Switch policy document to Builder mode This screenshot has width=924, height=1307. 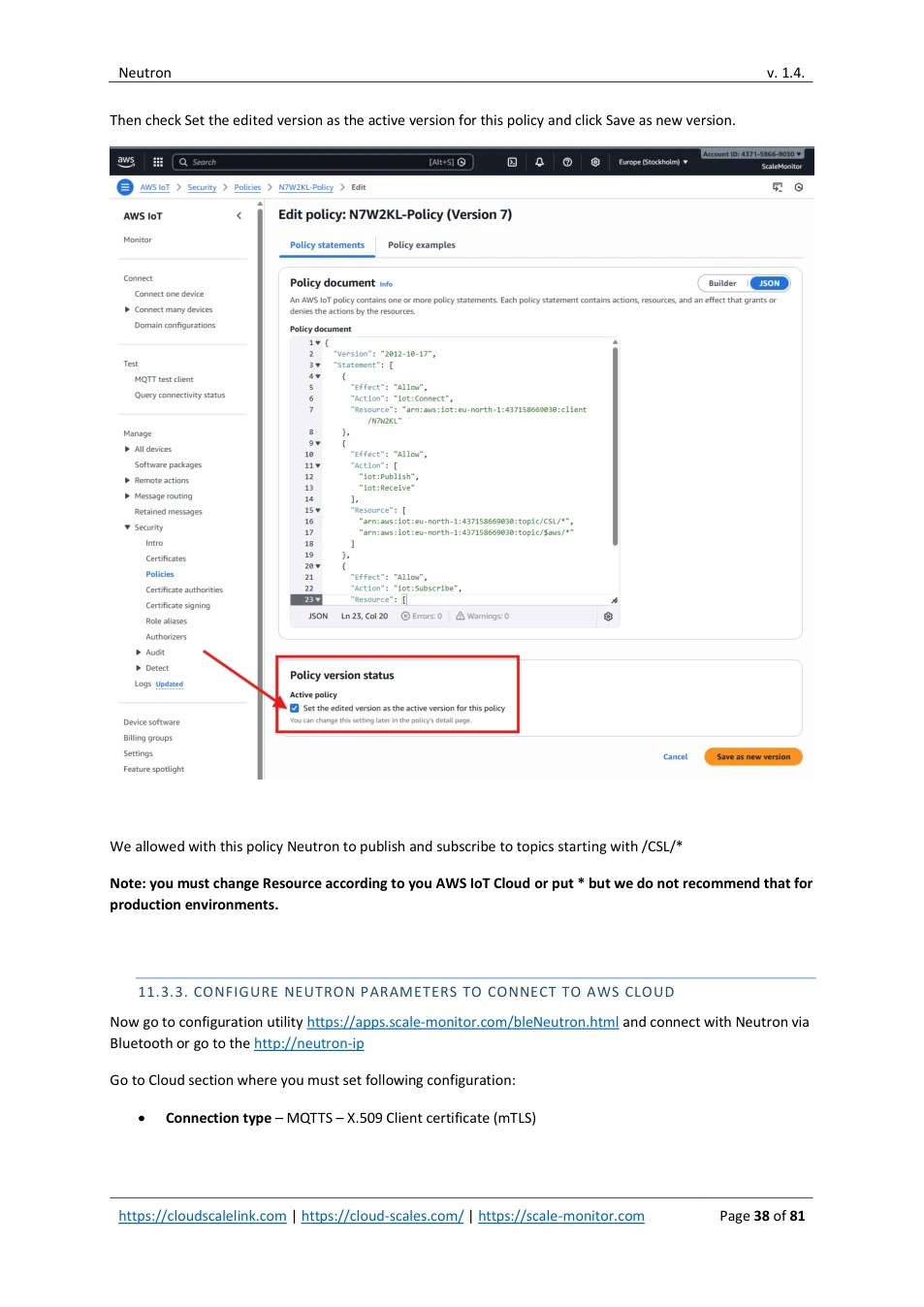[722, 283]
